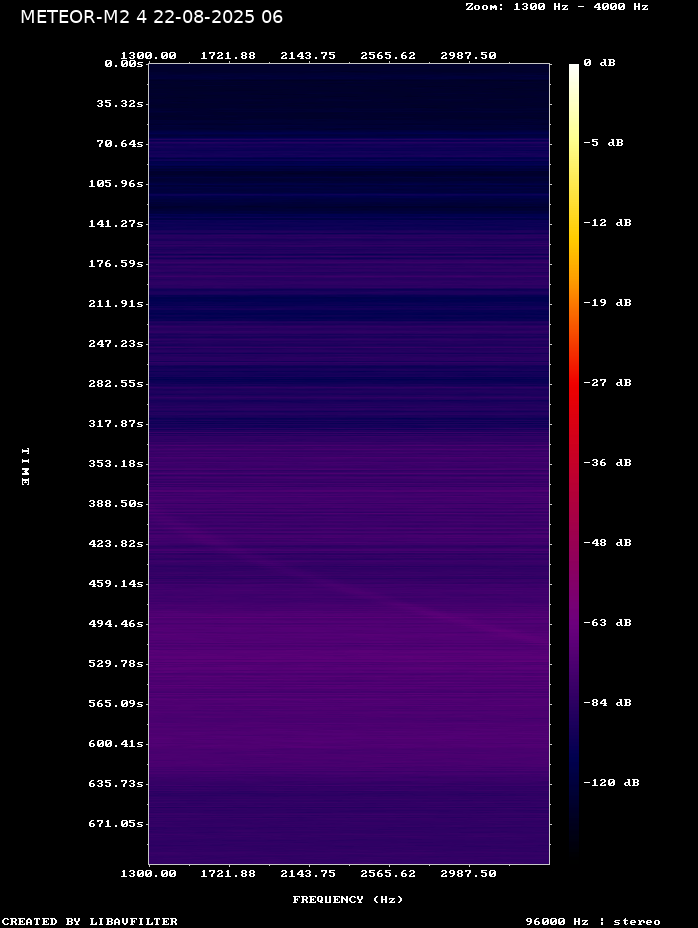This screenshot has width=698, height=928.
Task: Select the '282.55s' time label
Action: 116,384
